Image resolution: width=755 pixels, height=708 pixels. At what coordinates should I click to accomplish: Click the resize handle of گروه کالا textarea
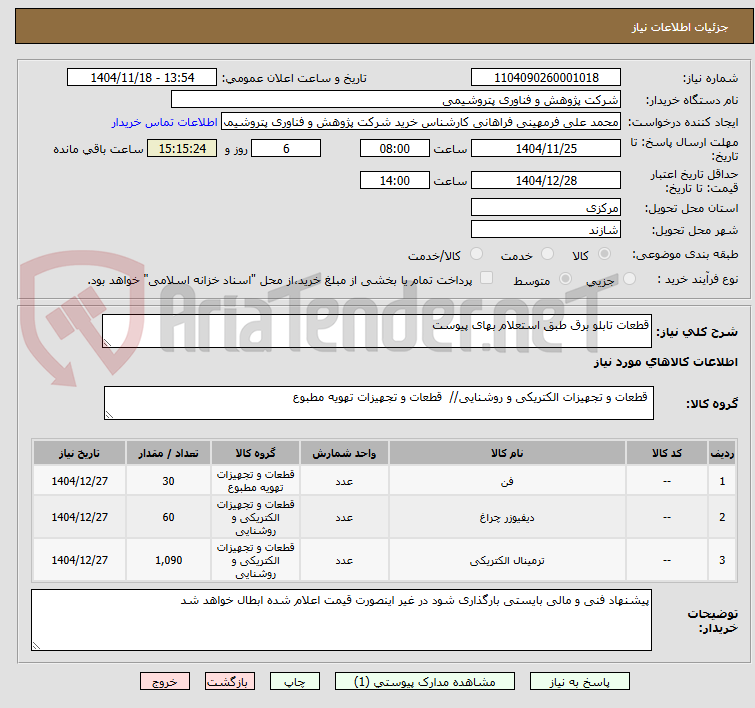coord(109,415)
